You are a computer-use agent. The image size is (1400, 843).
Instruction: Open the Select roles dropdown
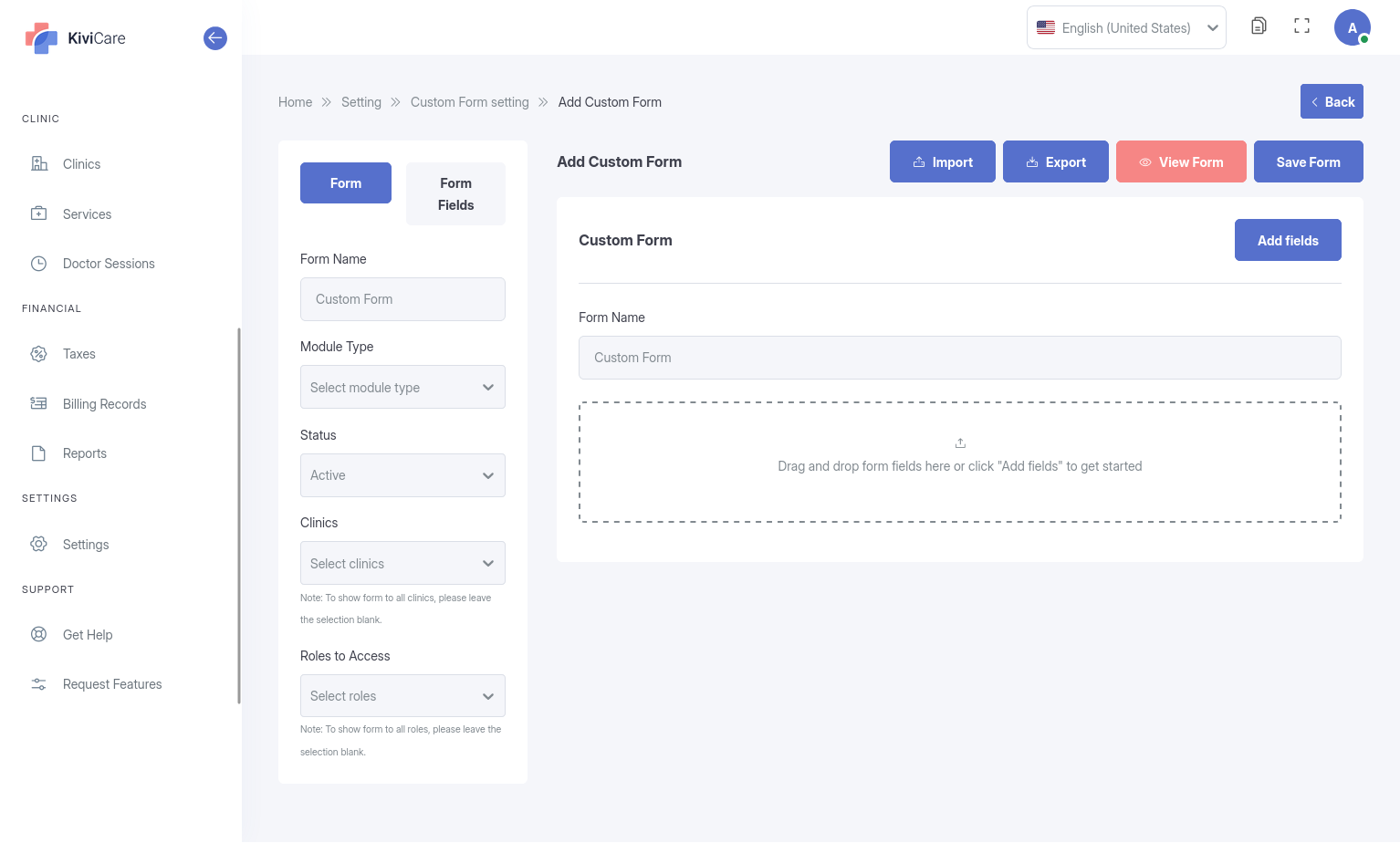[x=402, y=696]
